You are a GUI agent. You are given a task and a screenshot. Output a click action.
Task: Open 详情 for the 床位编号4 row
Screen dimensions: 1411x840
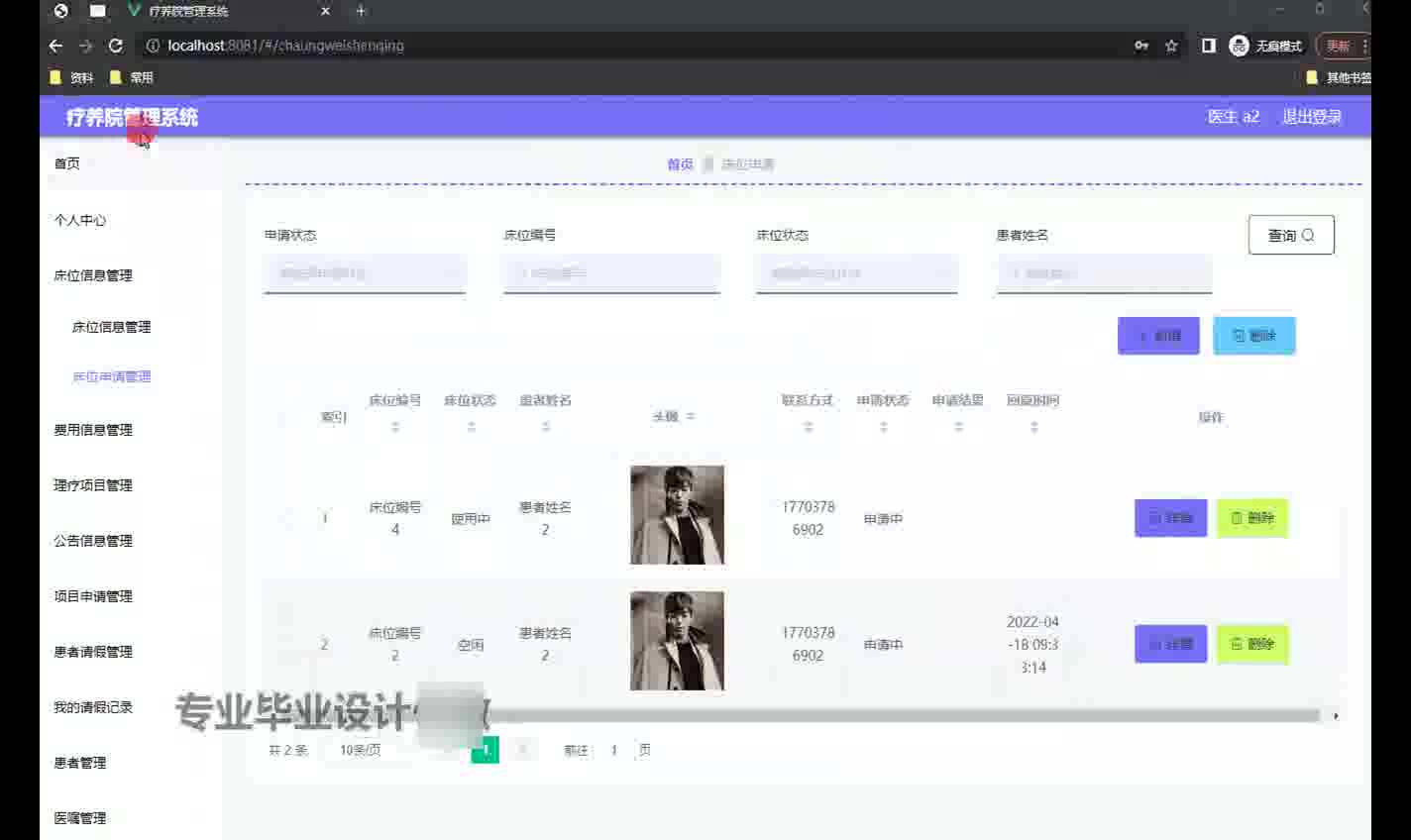pos(1170,518)
